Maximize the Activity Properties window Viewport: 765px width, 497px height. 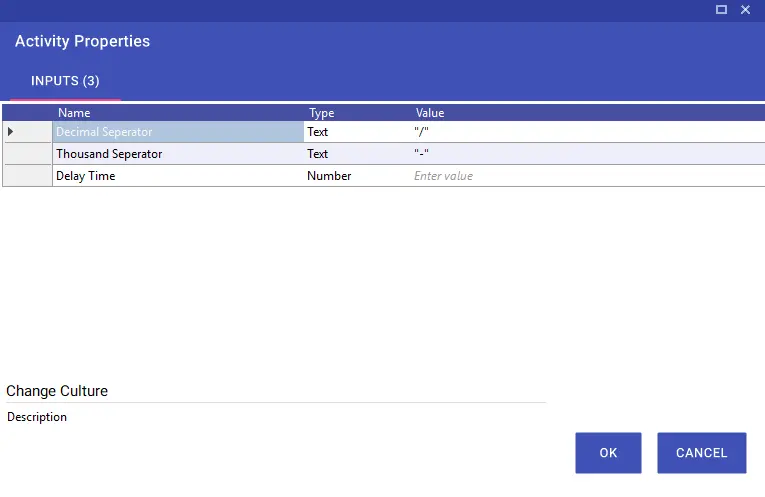pos(721,9)
